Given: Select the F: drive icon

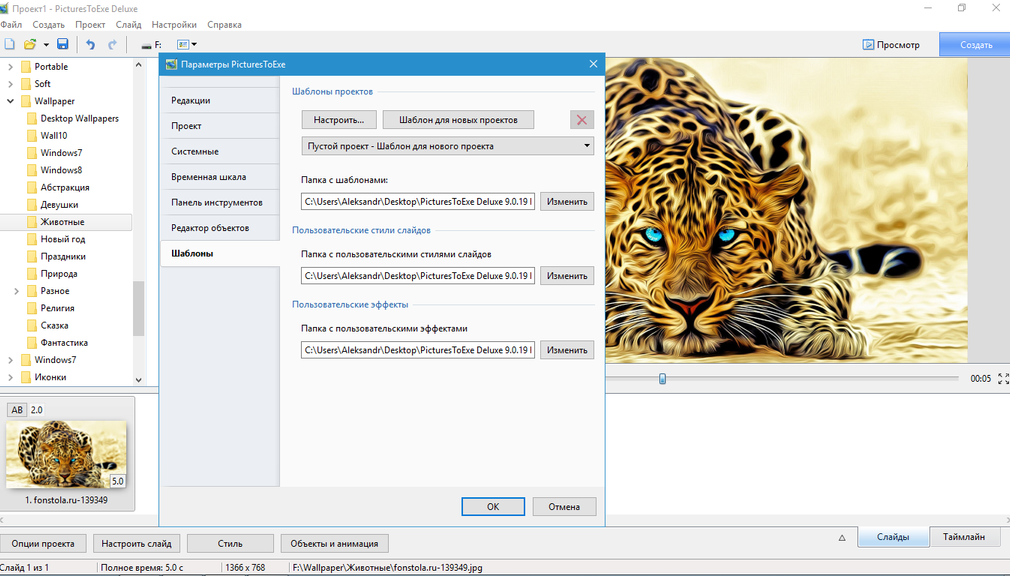Looking at the screenshot, I should 151,45.
